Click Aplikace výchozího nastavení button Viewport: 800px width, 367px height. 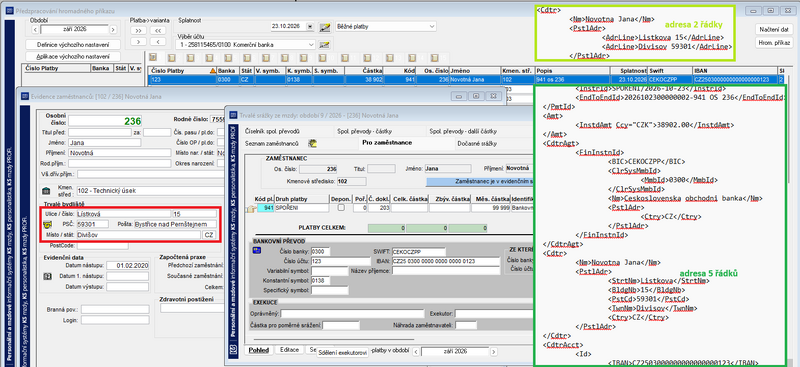72,56
